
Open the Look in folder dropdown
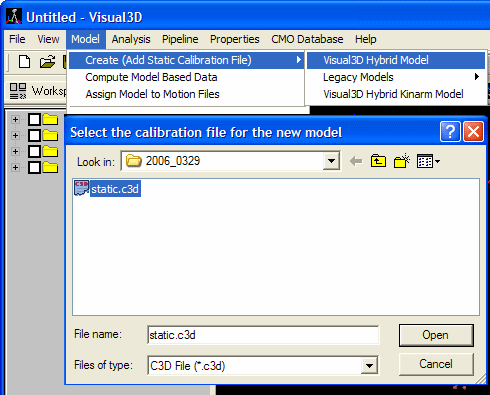(x=331, y=161)
